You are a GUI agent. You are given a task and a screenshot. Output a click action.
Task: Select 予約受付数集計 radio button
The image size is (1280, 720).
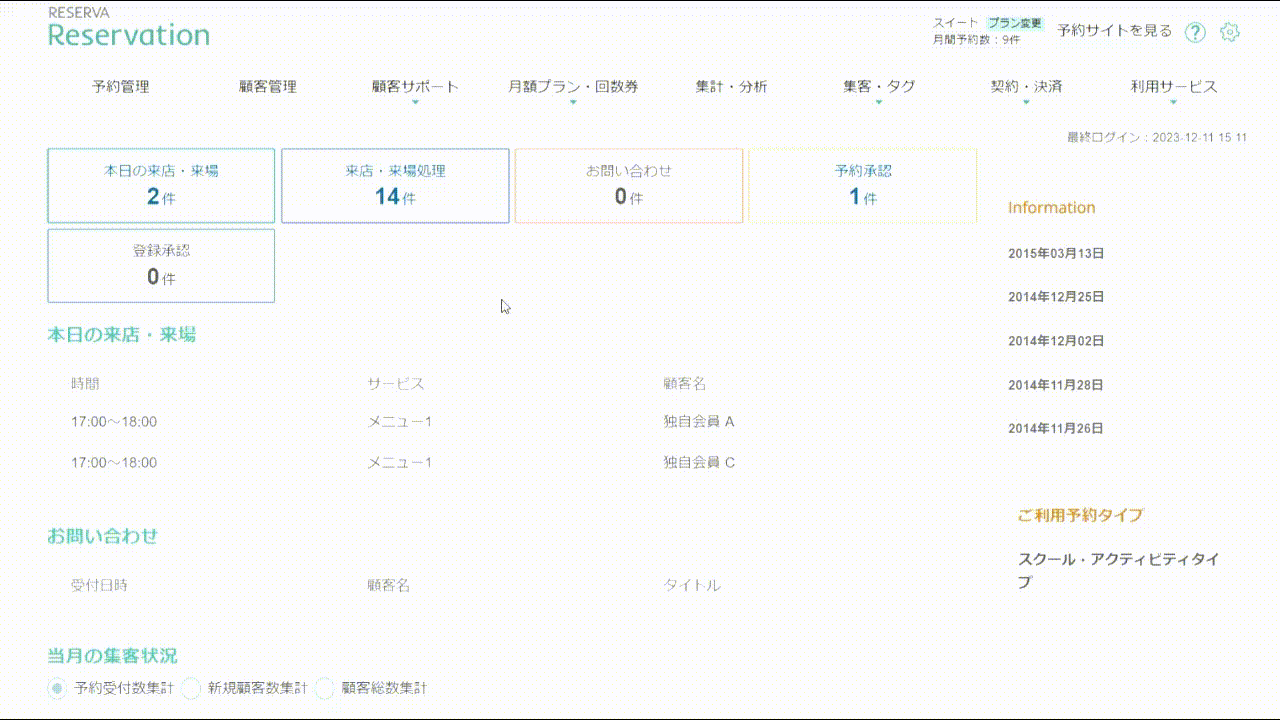coord(57,688)
